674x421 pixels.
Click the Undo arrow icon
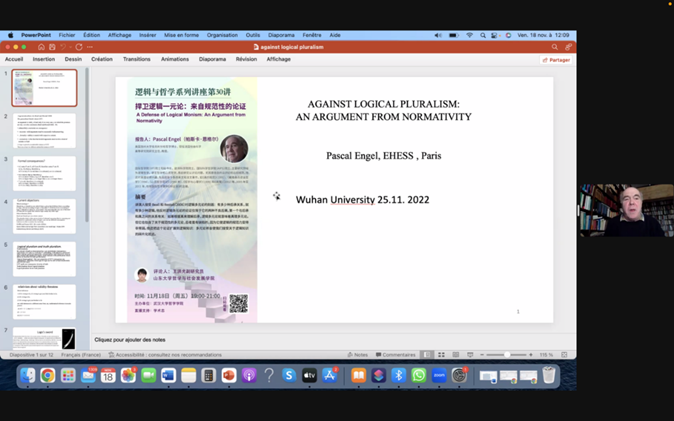point(64,47)
